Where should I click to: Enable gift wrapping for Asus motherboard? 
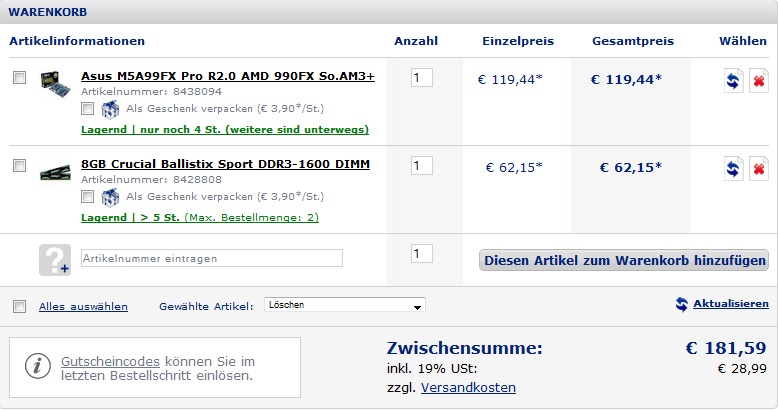click(87, 108)
